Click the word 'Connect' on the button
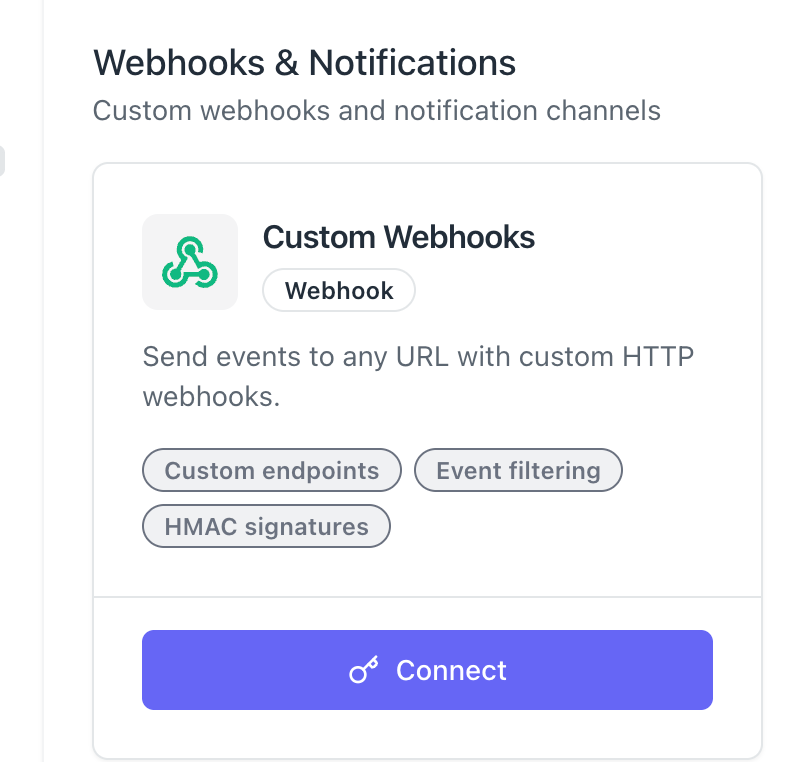Viewport: 790px width, 762px height. tap(451, 670)
